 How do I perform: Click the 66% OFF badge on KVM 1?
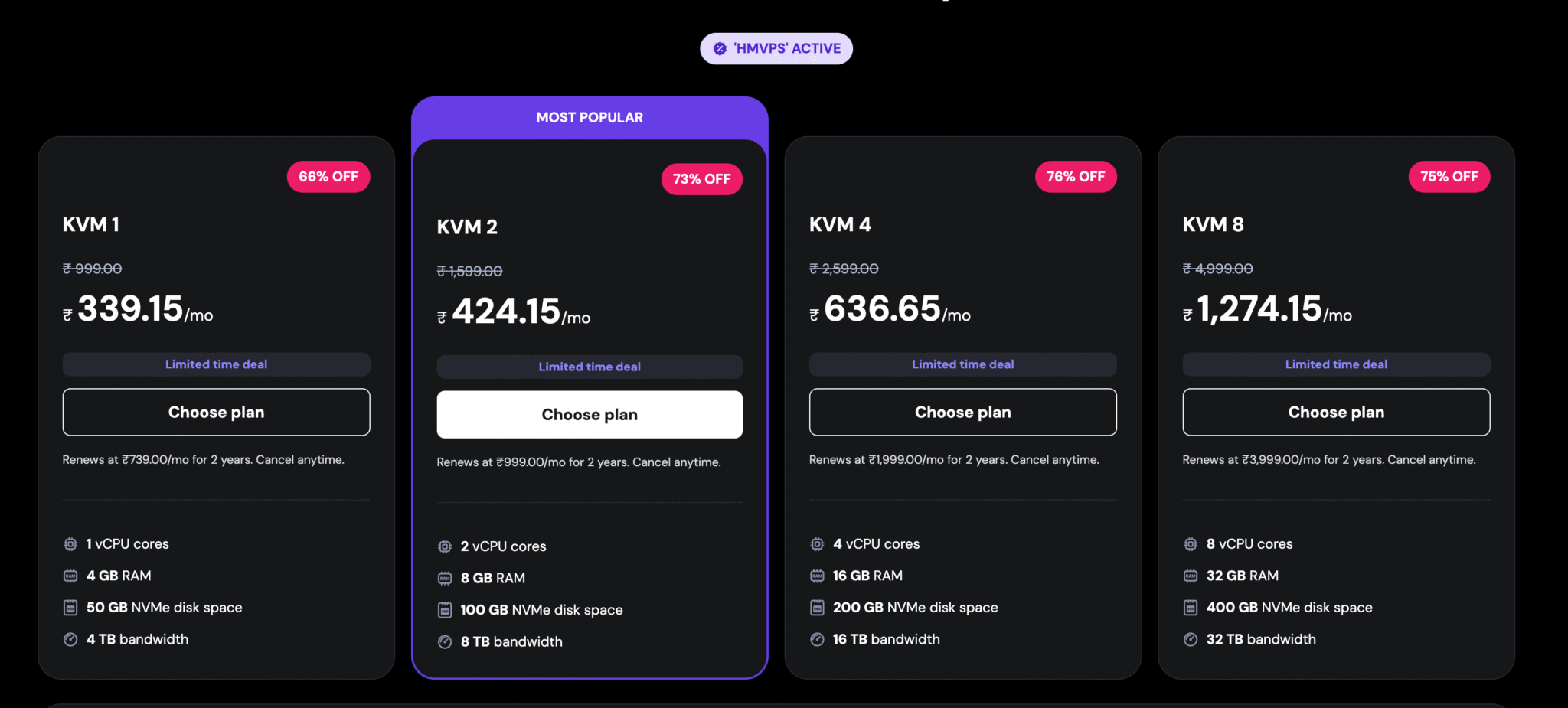(328, 176)
